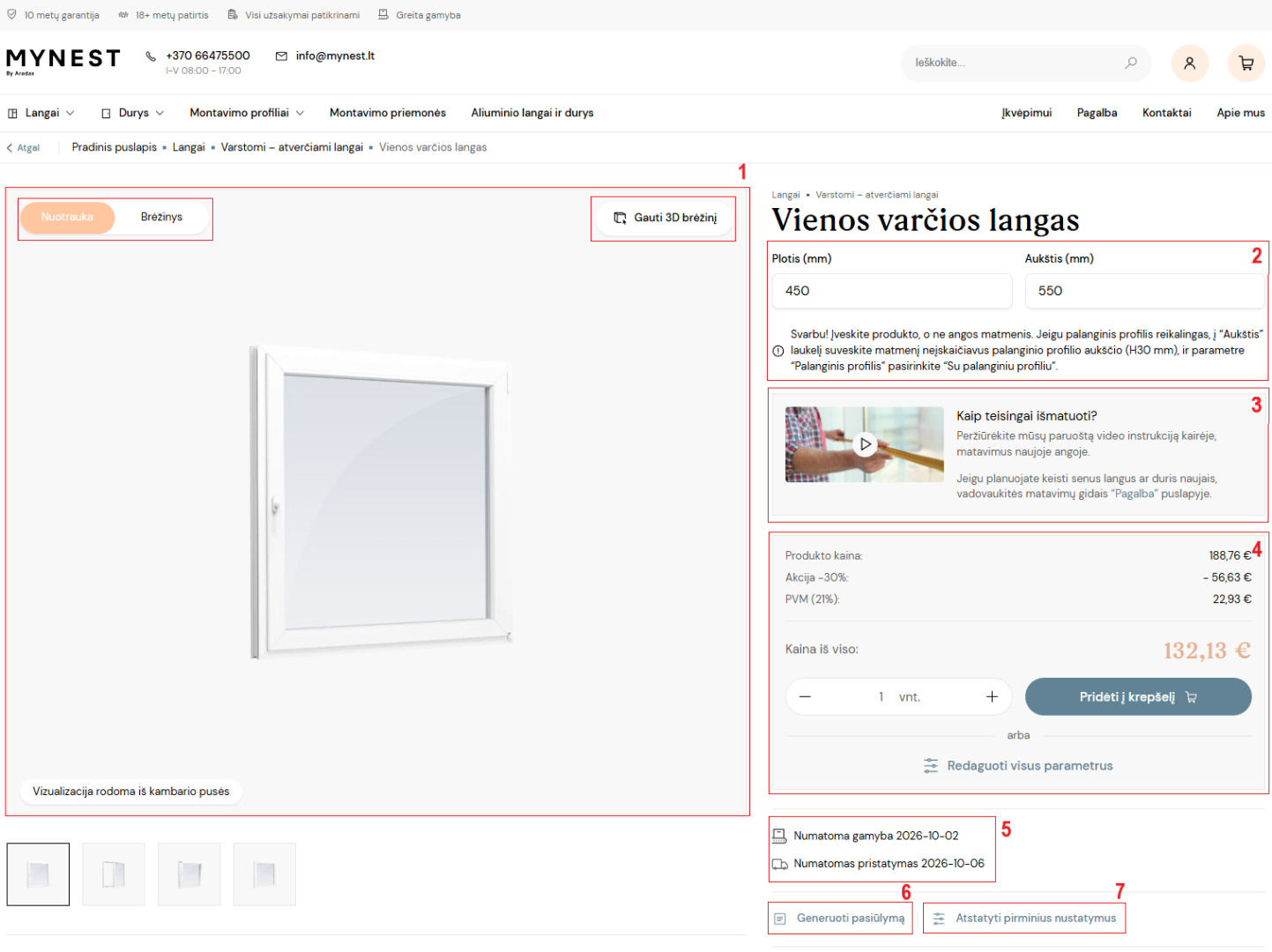Open Apie mus page
Screen dimensions: 1272x952
coord(1241,113)
